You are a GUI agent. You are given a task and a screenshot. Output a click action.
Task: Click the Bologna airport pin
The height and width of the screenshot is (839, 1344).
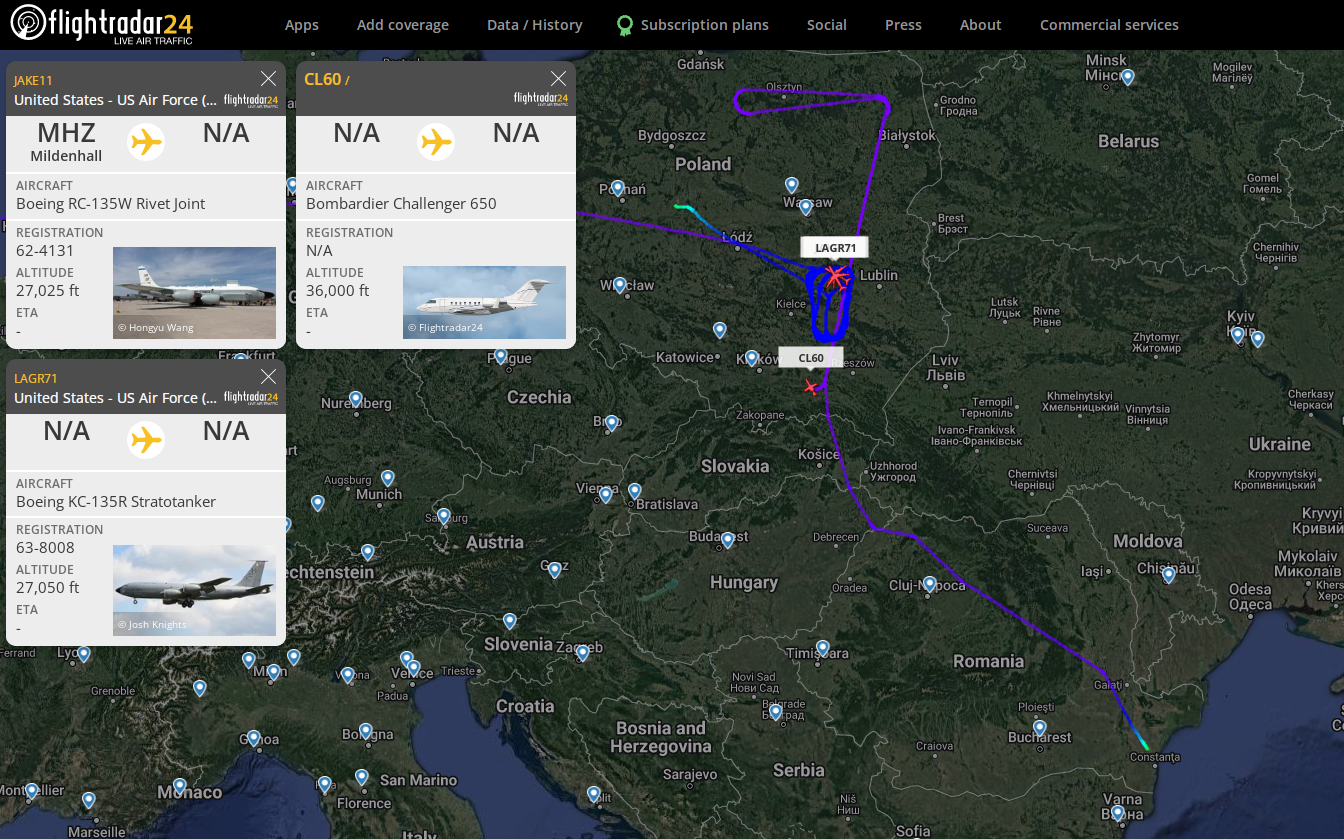(x=366, y=731)
